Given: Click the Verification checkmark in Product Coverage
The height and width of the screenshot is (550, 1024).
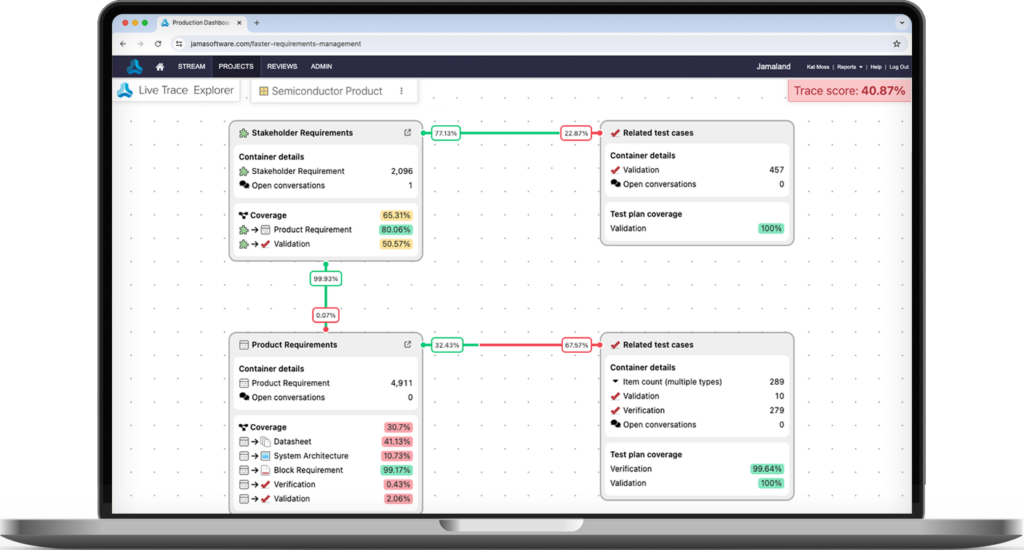Looking at the screenshot, I should tap(265, 485).
